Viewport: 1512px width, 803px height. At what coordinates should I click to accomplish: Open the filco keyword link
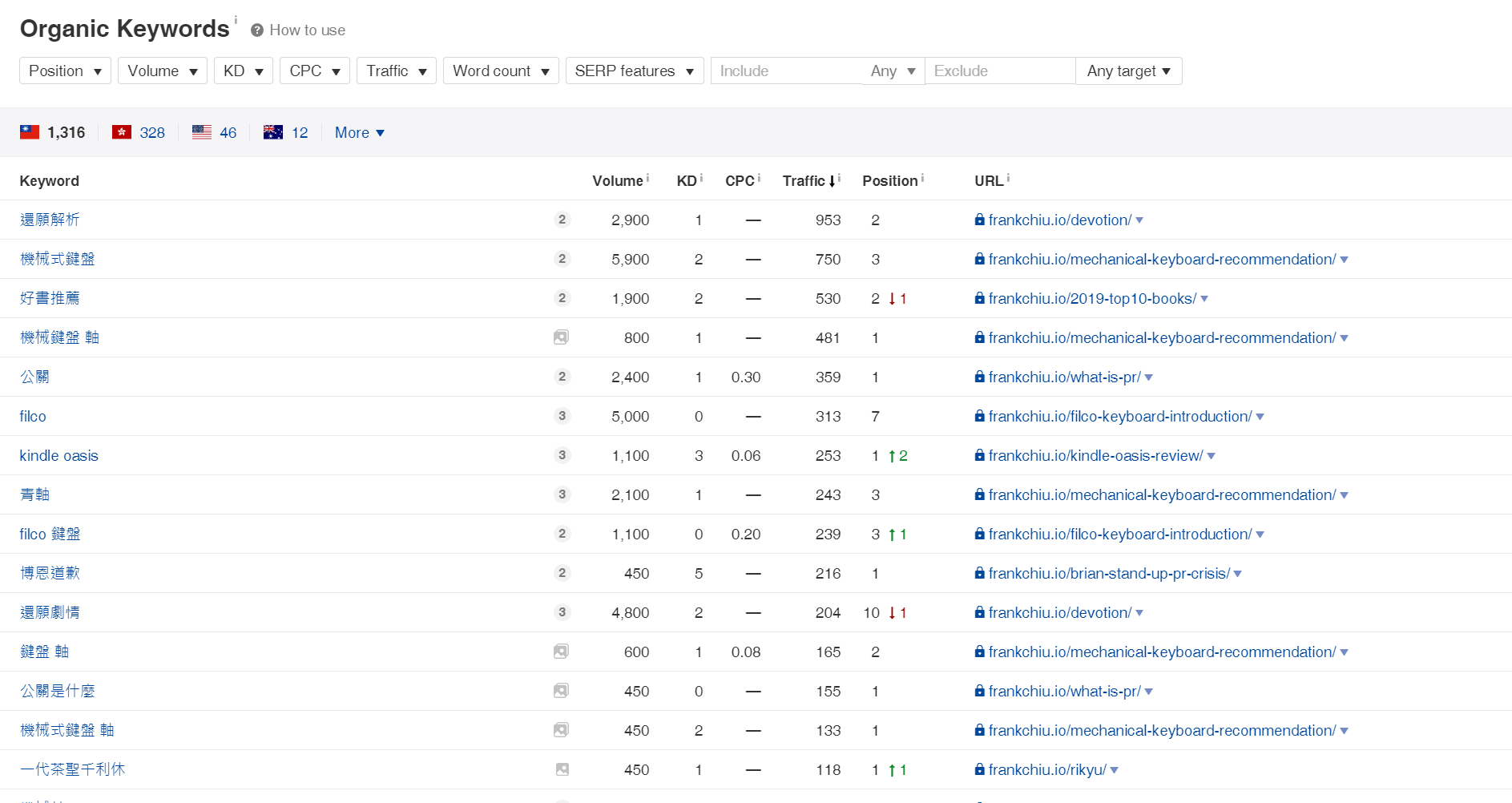33,416
